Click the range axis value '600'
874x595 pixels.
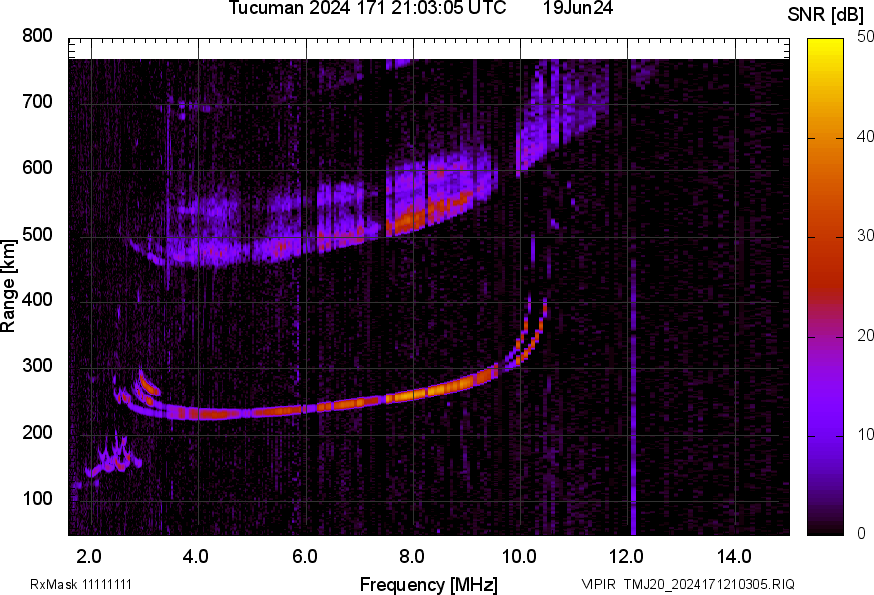[37, 168]
